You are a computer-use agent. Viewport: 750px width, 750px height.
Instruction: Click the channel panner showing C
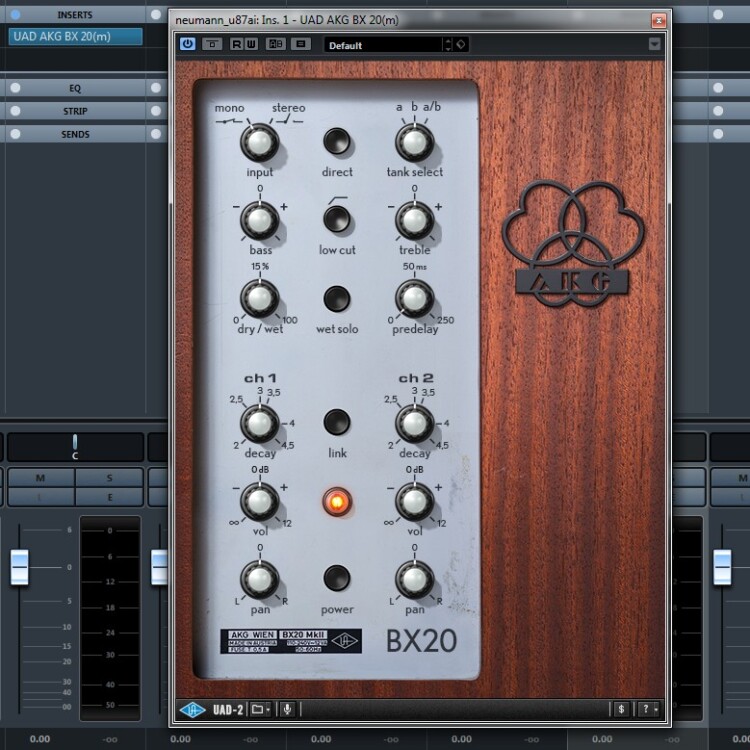coord(75,447)
